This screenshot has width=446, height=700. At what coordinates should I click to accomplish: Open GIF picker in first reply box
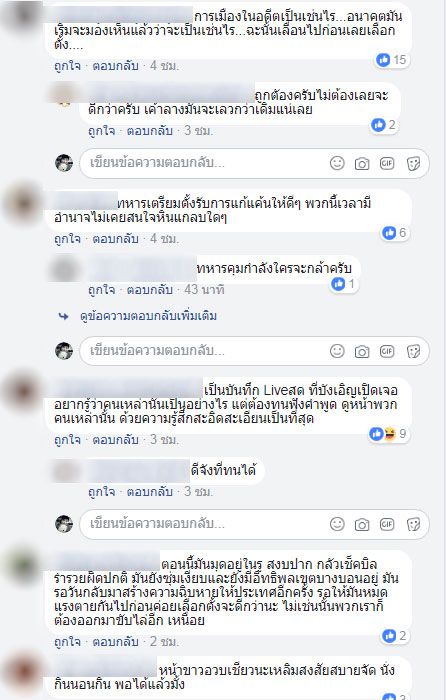click(387, 163)
